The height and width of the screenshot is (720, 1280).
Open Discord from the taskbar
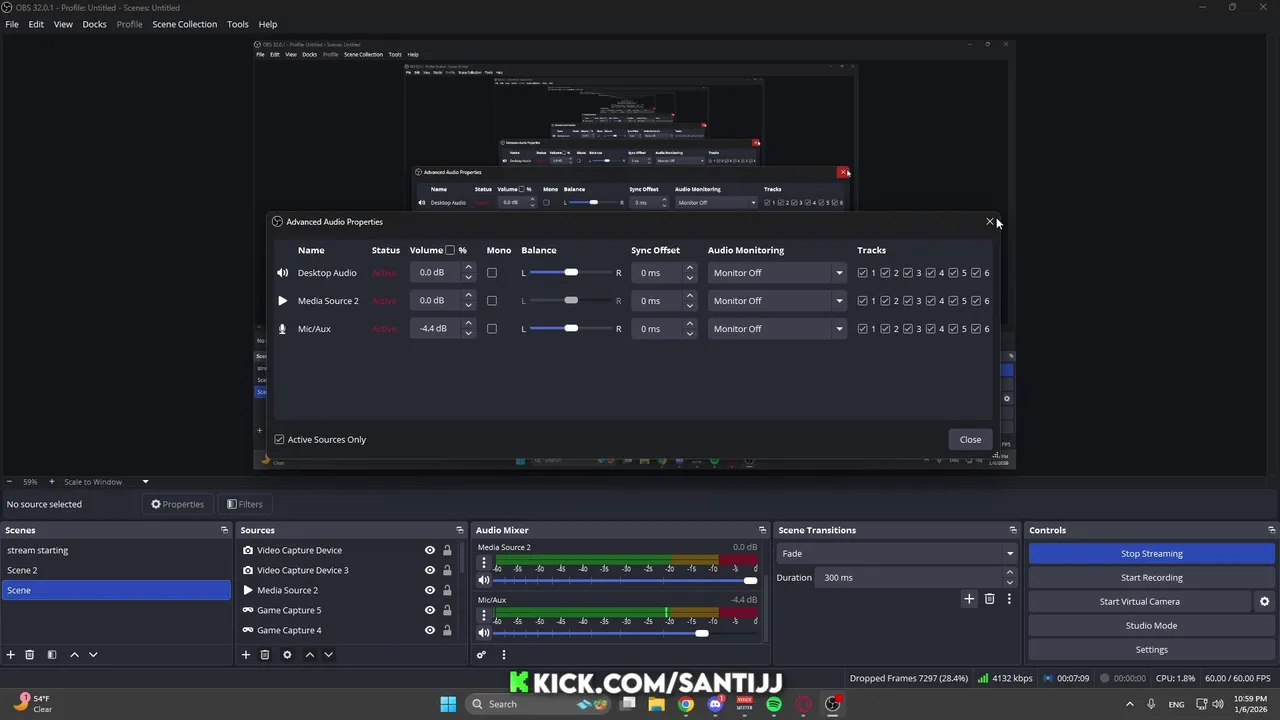coord(715,704)
